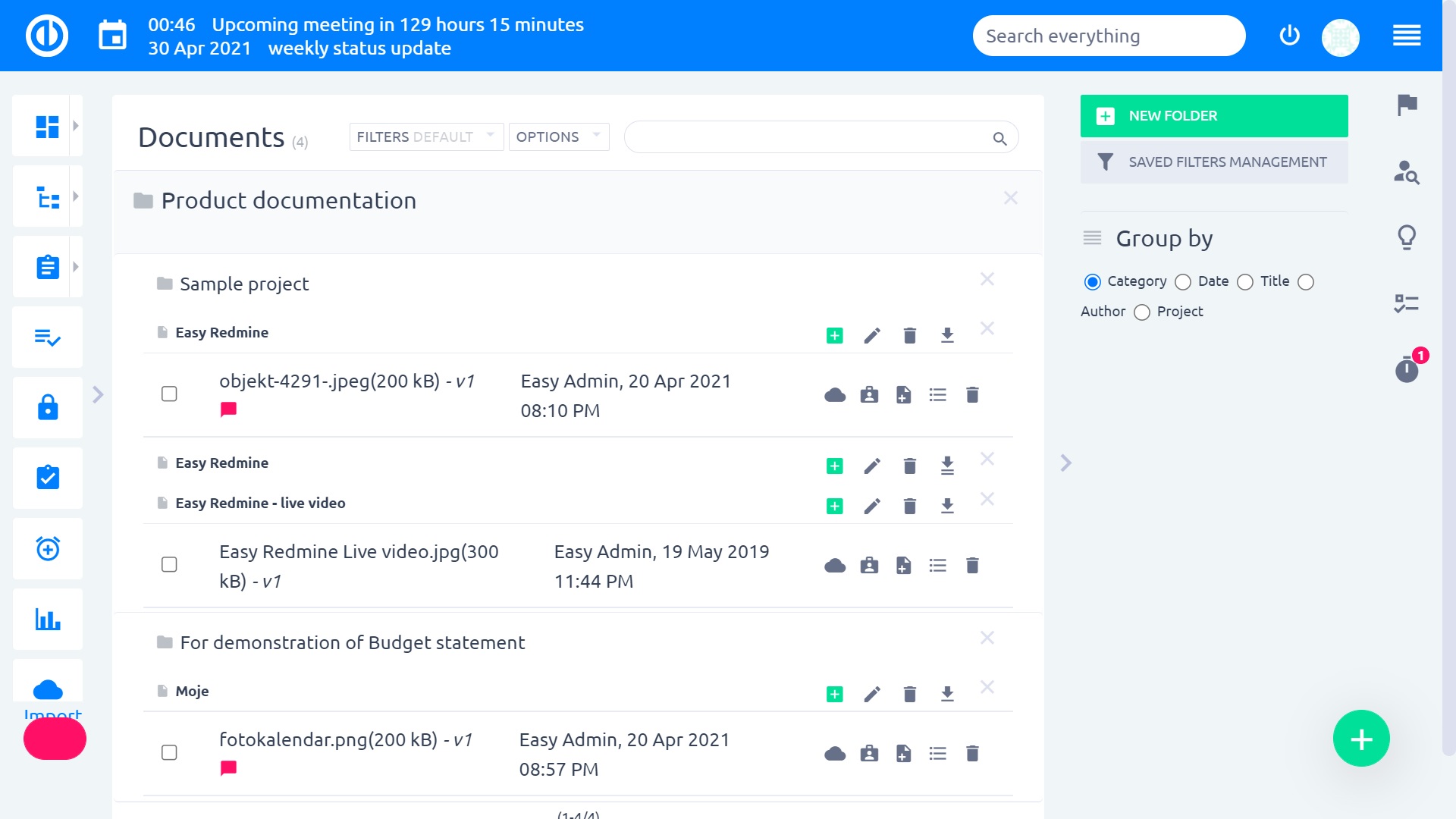Open the stopwatch timer with badge 1
This screenshot has width=1456, height=819.
point(1407,369)
